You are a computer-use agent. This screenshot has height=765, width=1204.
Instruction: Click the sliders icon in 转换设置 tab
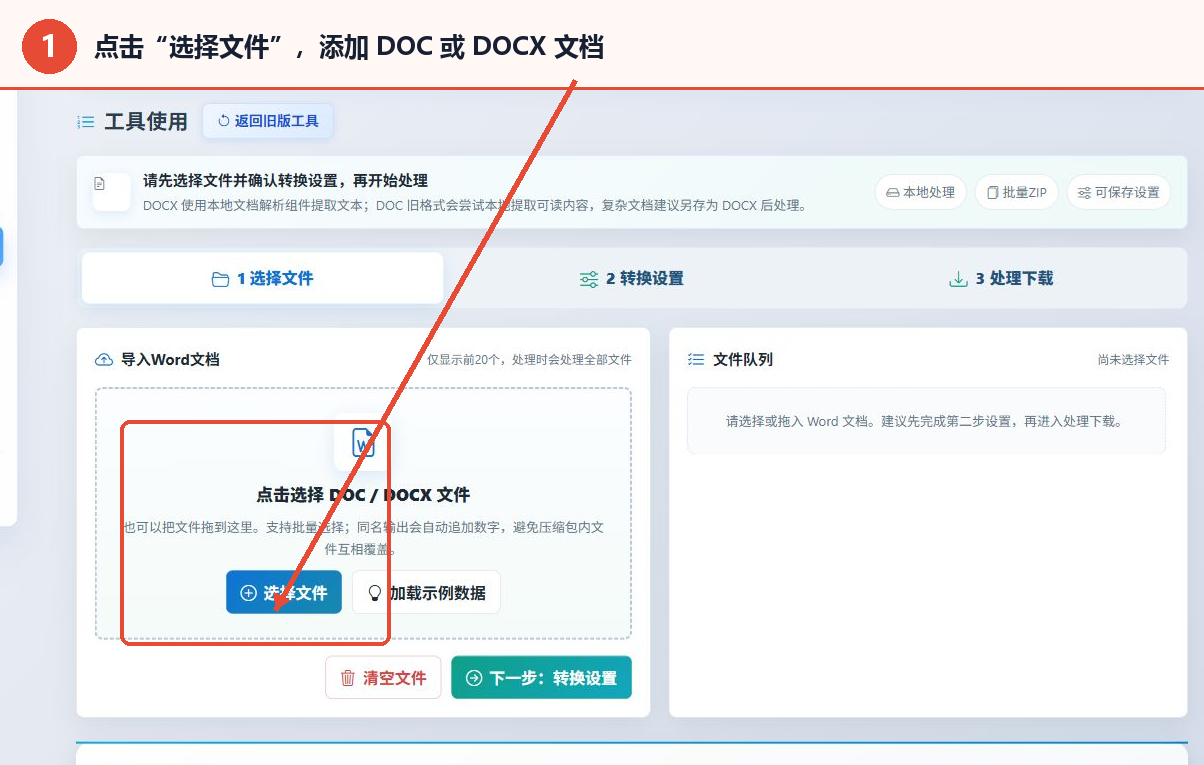point(589,279)
